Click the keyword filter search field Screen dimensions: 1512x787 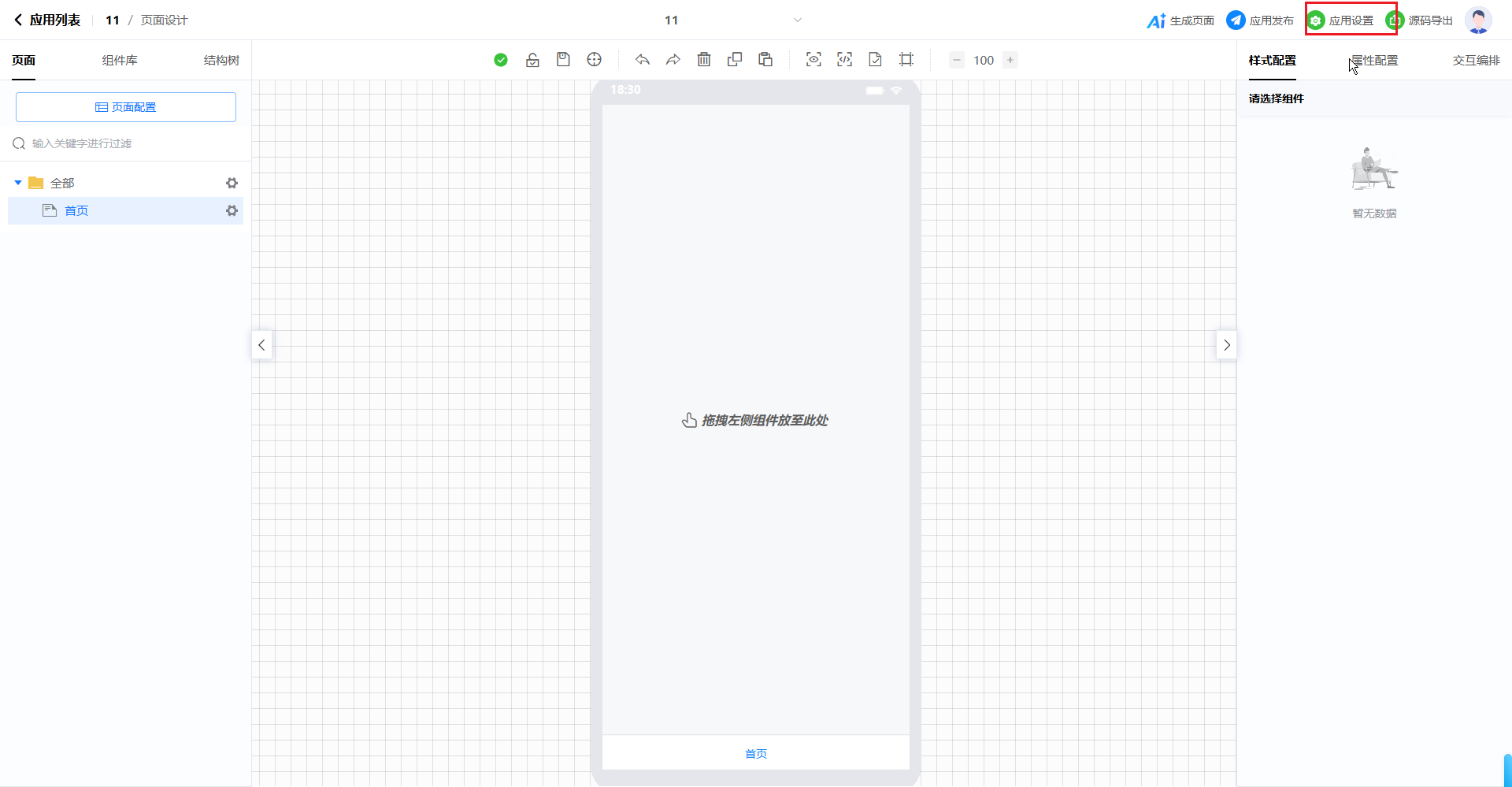(126, 143)
